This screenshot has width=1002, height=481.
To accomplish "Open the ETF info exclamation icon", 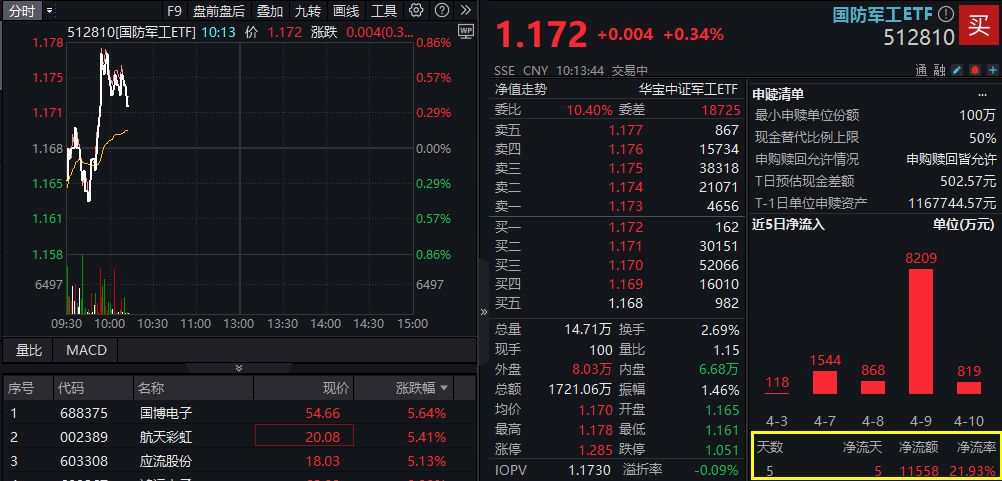I will [946, 14].
